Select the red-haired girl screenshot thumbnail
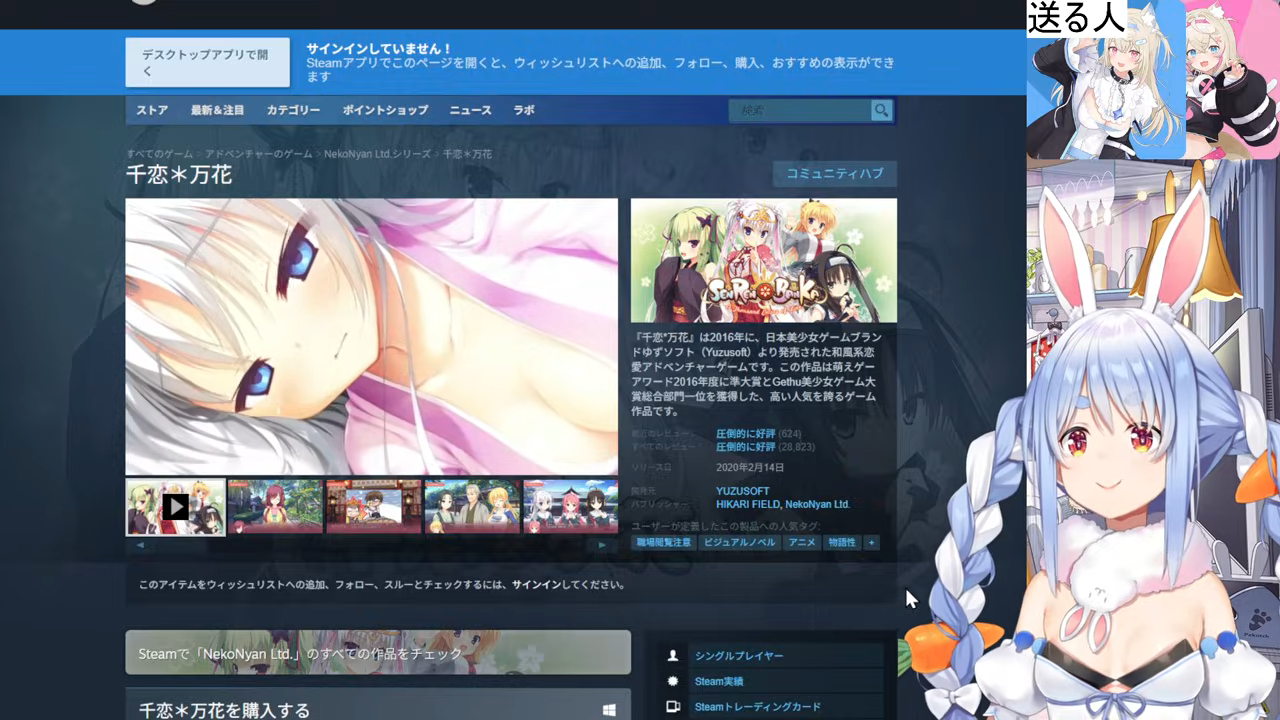Image resolution: width=1280 pixels, height=720 pixels. pyautogui.click(x=275, y=506)
